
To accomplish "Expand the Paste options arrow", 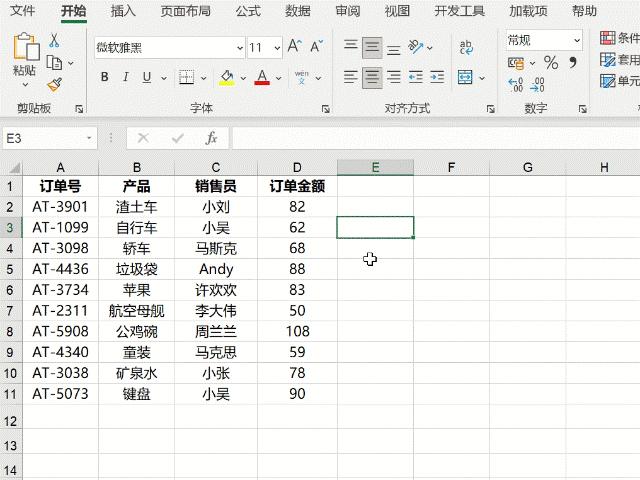I will (x=25, y=85).
